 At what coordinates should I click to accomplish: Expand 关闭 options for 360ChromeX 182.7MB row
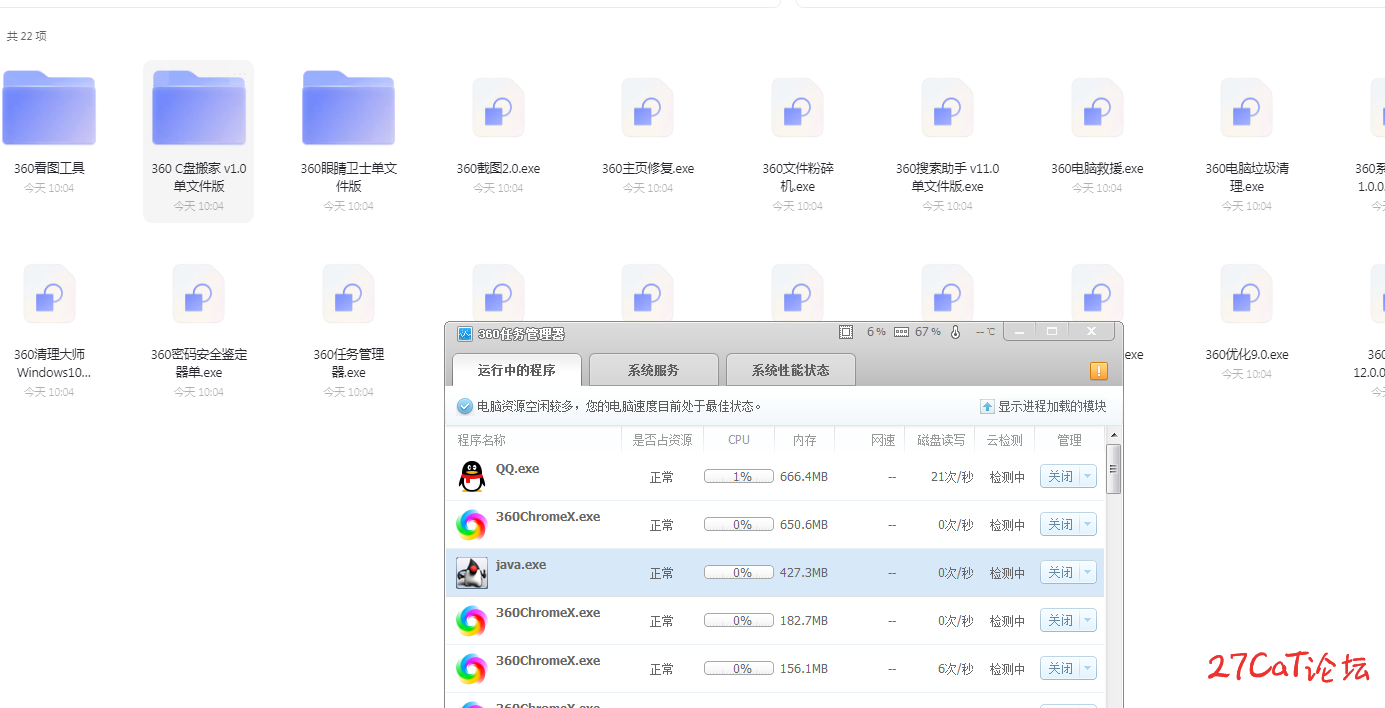click(1088, 621)
